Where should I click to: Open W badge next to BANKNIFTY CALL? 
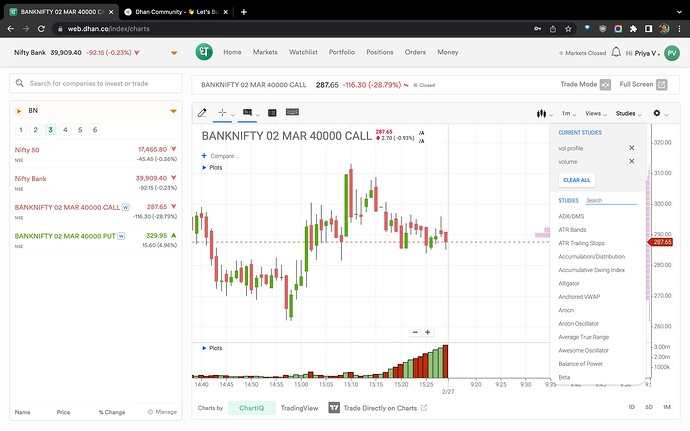[x=125, y=207]
